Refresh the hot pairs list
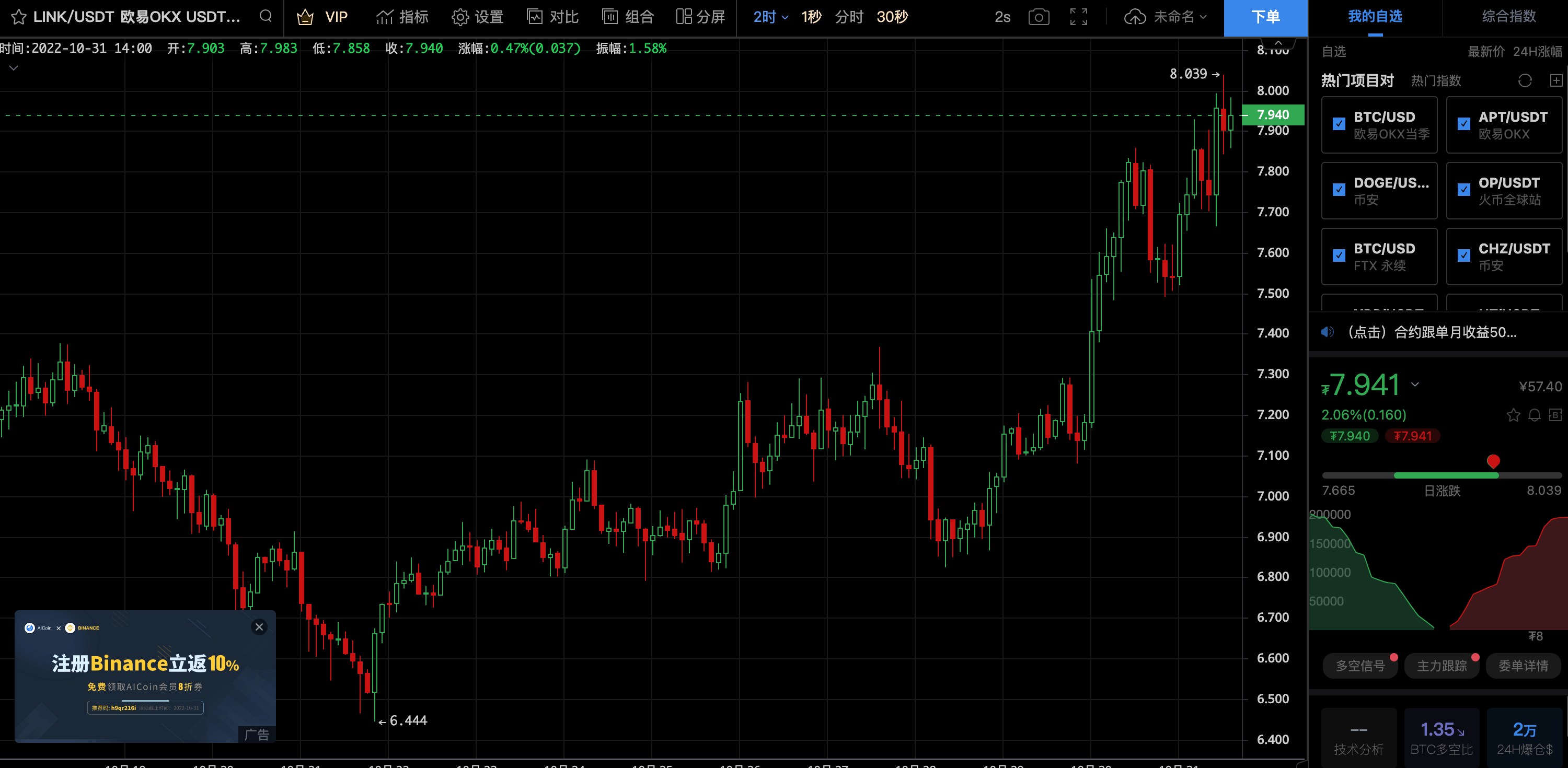The image size is (1568, 768). pos(1524,81)
